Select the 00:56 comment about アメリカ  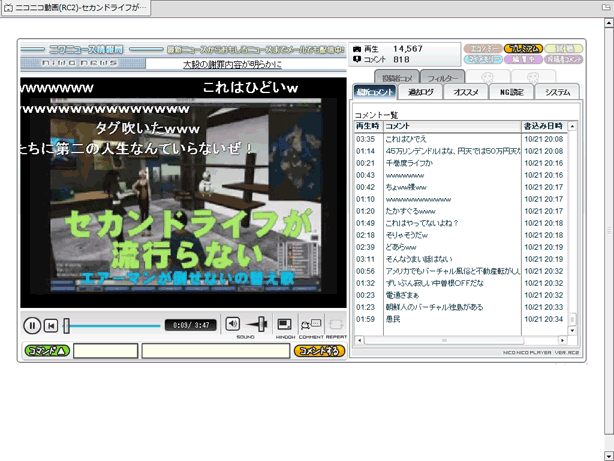click(460, 271)
